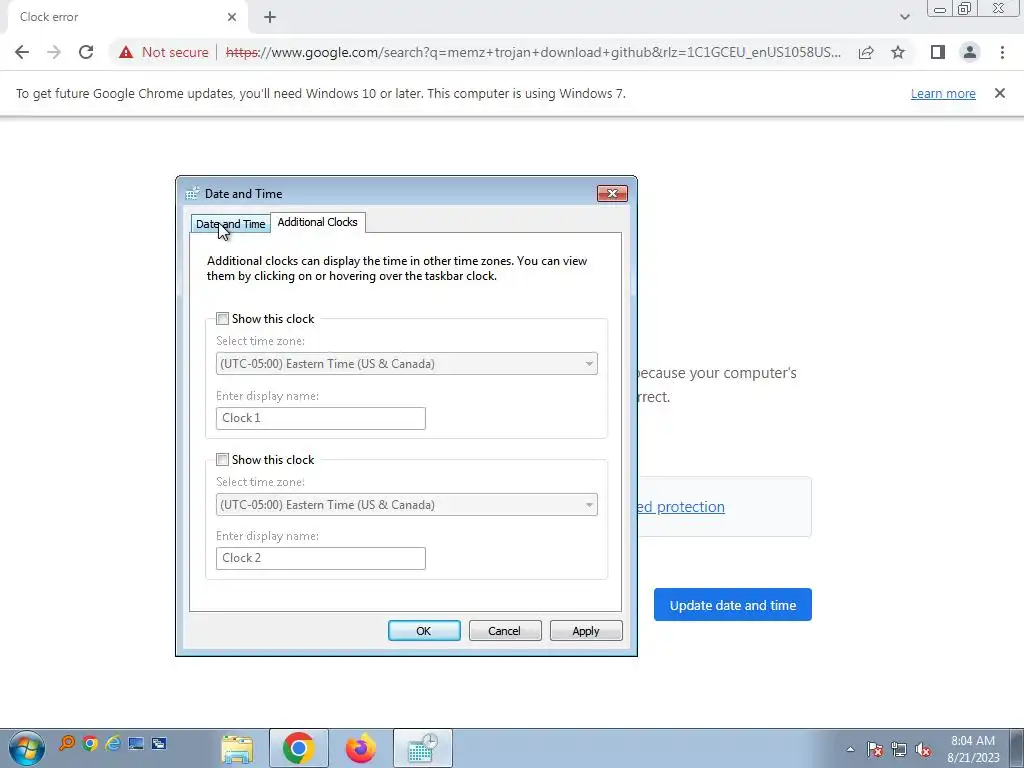Click the Clock 1 display name field
The width and height of the screenshot is (1024, 768).
[321, 418]
